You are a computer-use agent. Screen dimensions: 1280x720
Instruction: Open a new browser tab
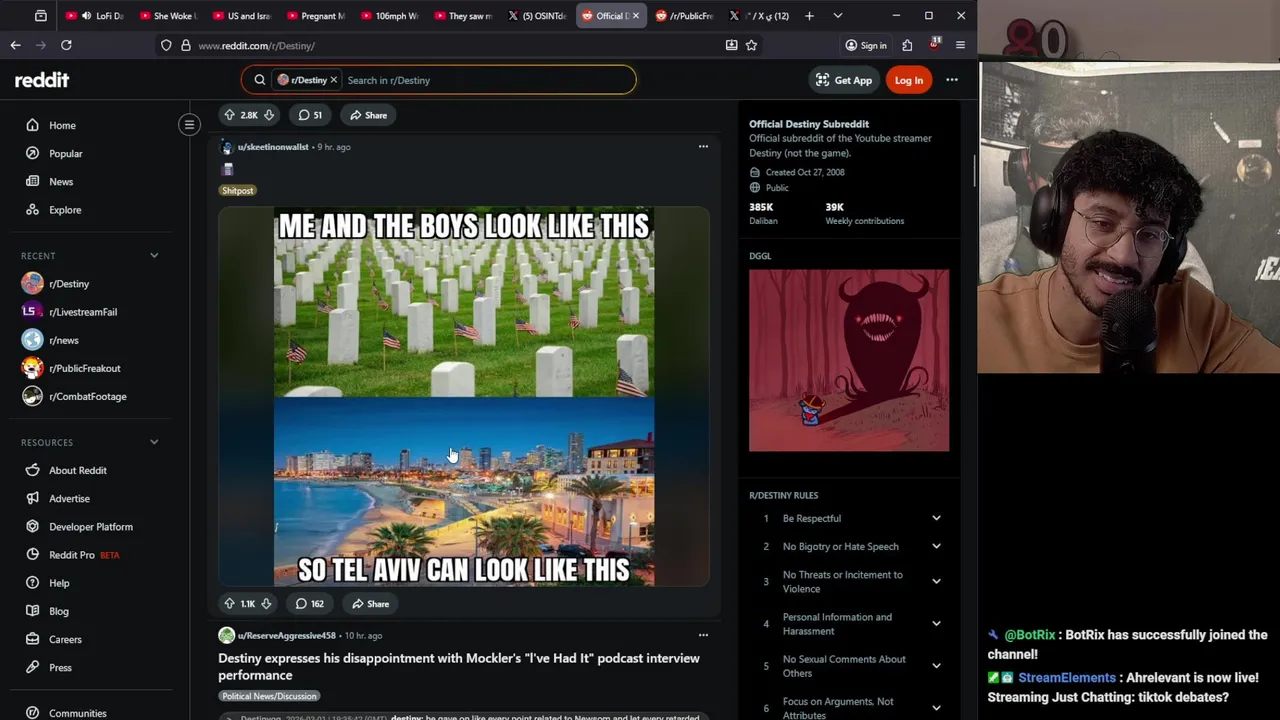(809, 16)
